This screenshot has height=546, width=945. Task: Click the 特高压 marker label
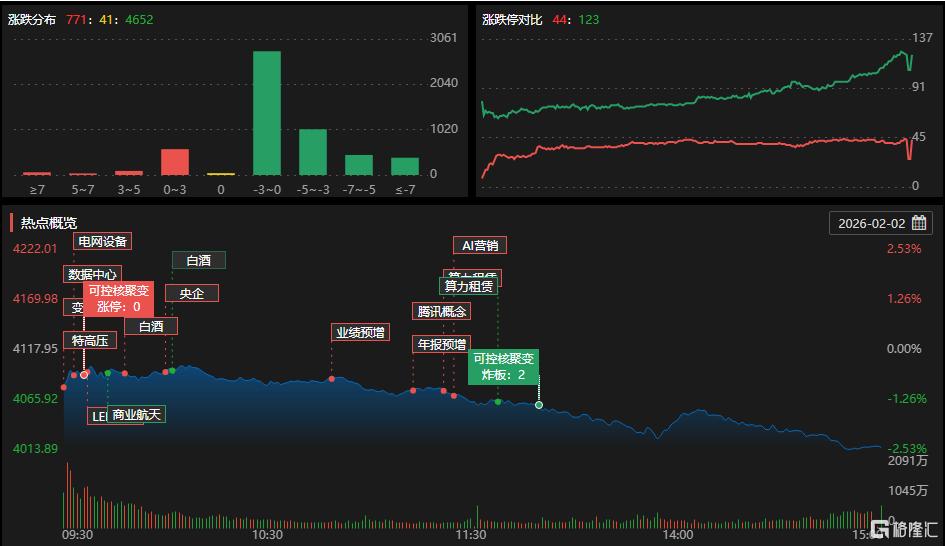point(92,340)
